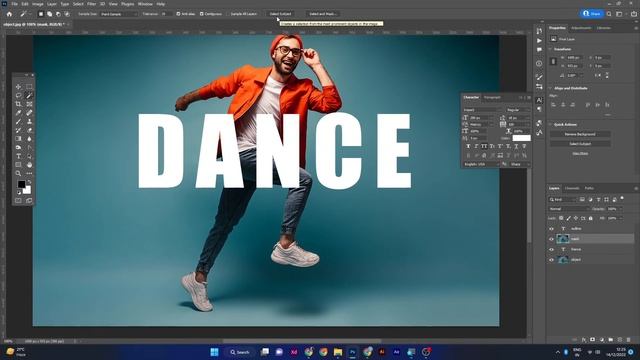Open the Character panel icon in side strip
This screenshot has height=360, width=640.
[x=539, y=100]
